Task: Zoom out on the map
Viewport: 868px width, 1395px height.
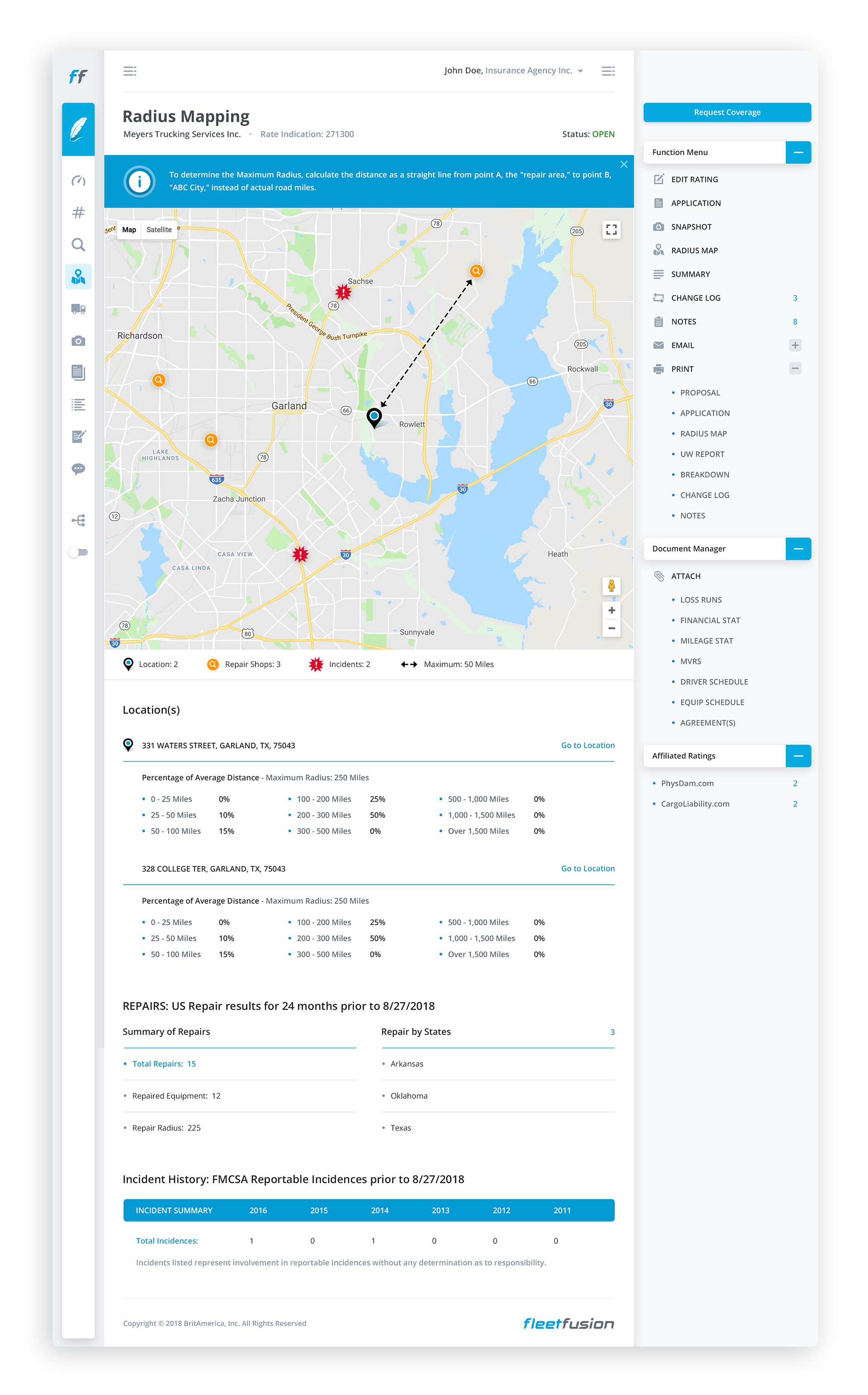Action: (611, 628)
